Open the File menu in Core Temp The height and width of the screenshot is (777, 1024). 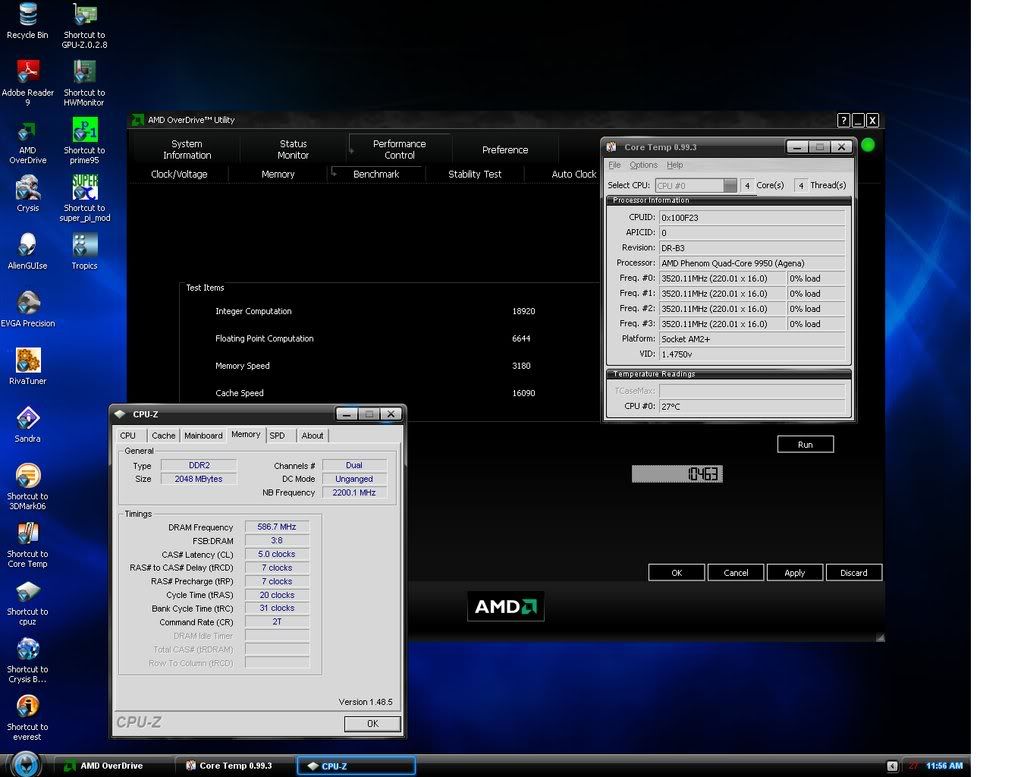pos(615,165)
